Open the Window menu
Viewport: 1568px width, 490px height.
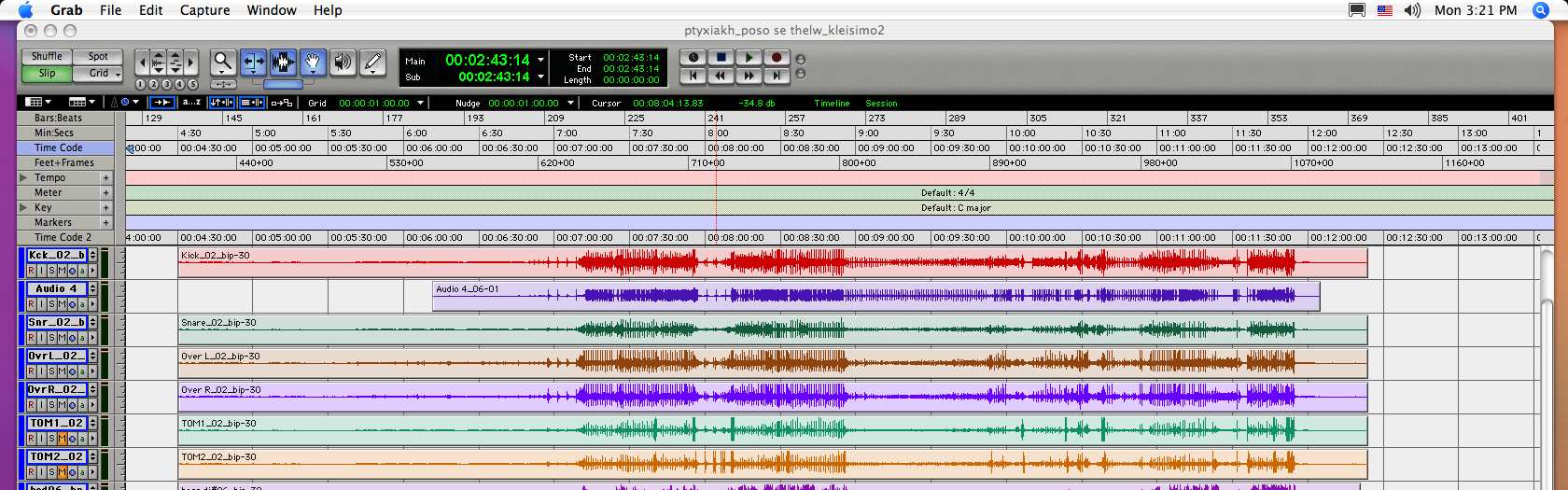pyautogui.click(x=272, y=10)
